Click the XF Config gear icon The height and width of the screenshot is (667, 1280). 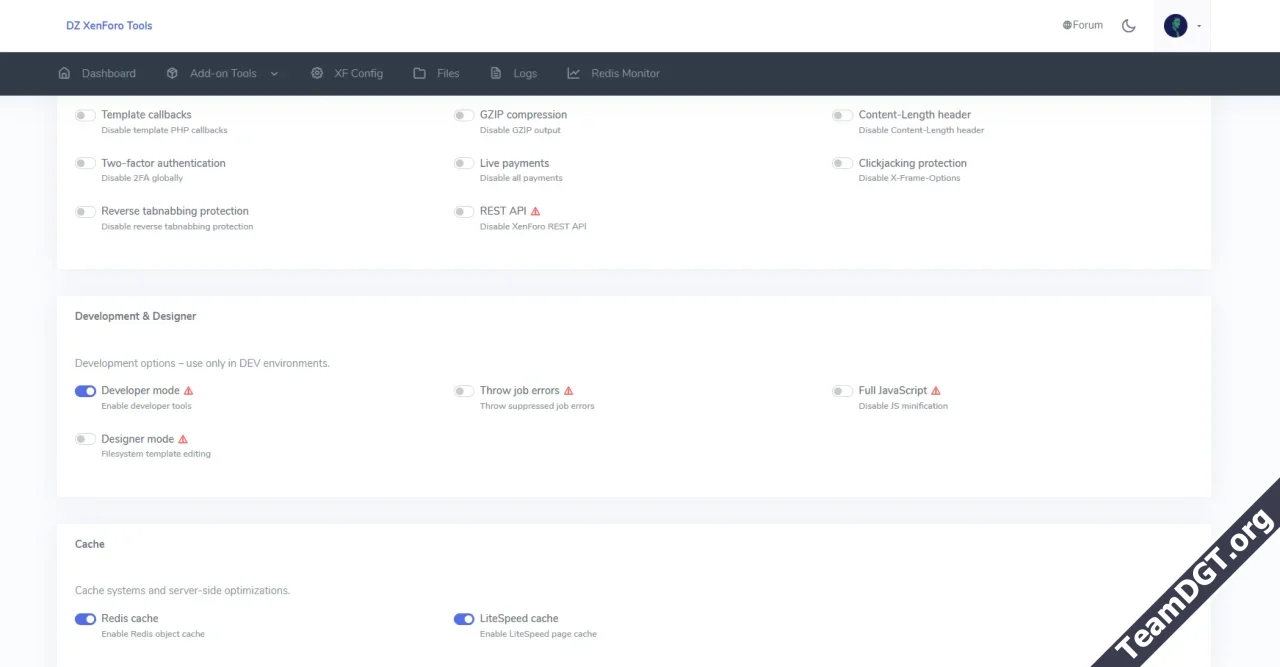pyautogui.click(x=317, y=73)
